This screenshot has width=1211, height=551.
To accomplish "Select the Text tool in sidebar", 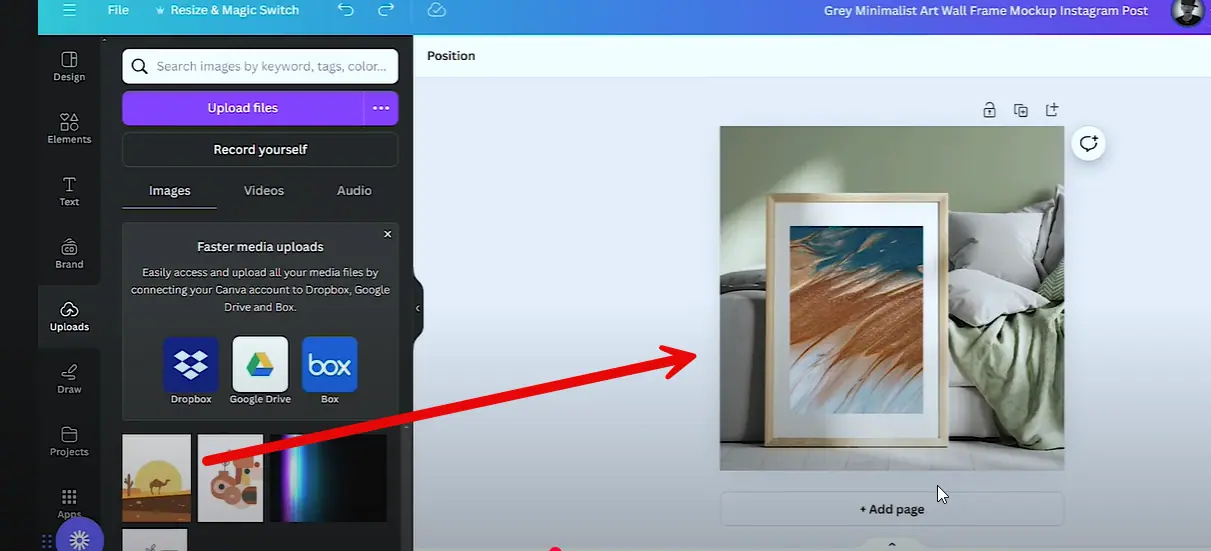I will click(69, 191).
